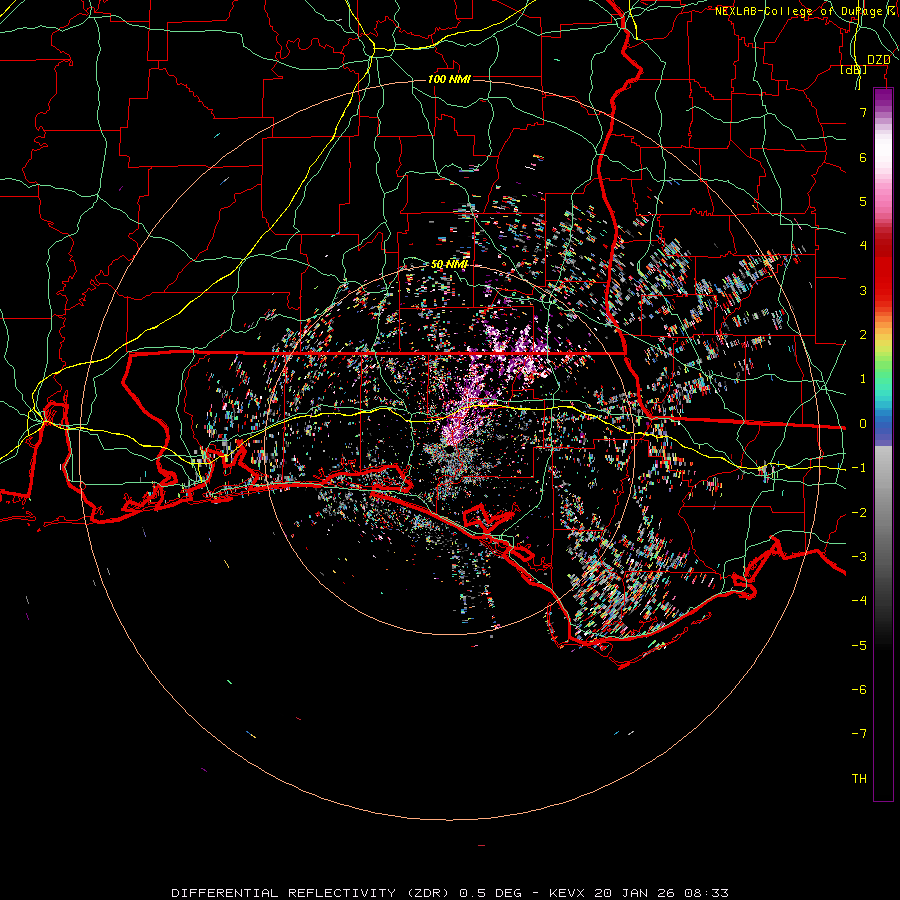The height and width of the screenshot is (900, 900).
Task: Select the 7 value on color scale
Action: 863,112
